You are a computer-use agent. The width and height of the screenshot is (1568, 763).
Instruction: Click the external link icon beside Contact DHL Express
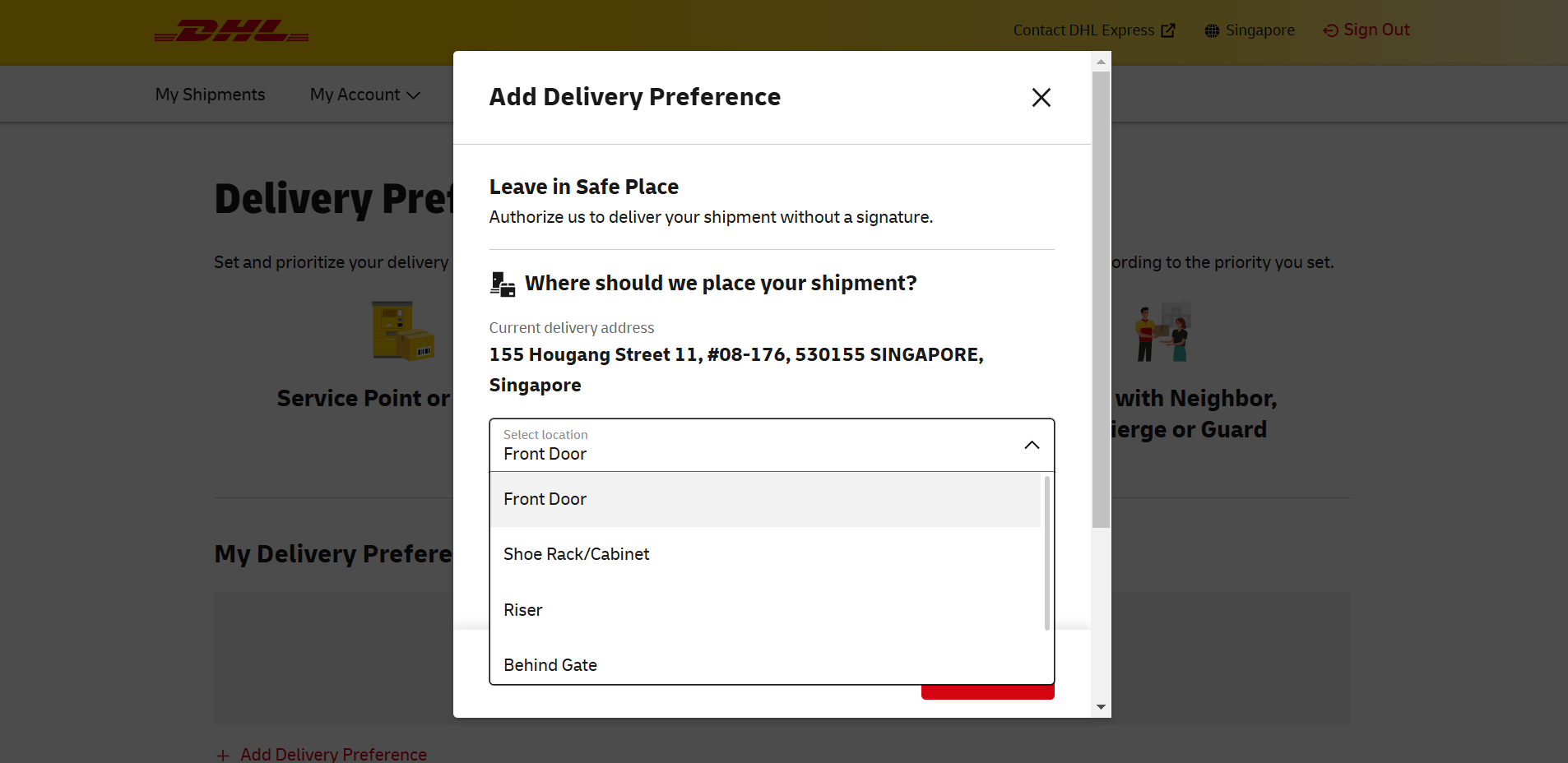point(1167,30)
